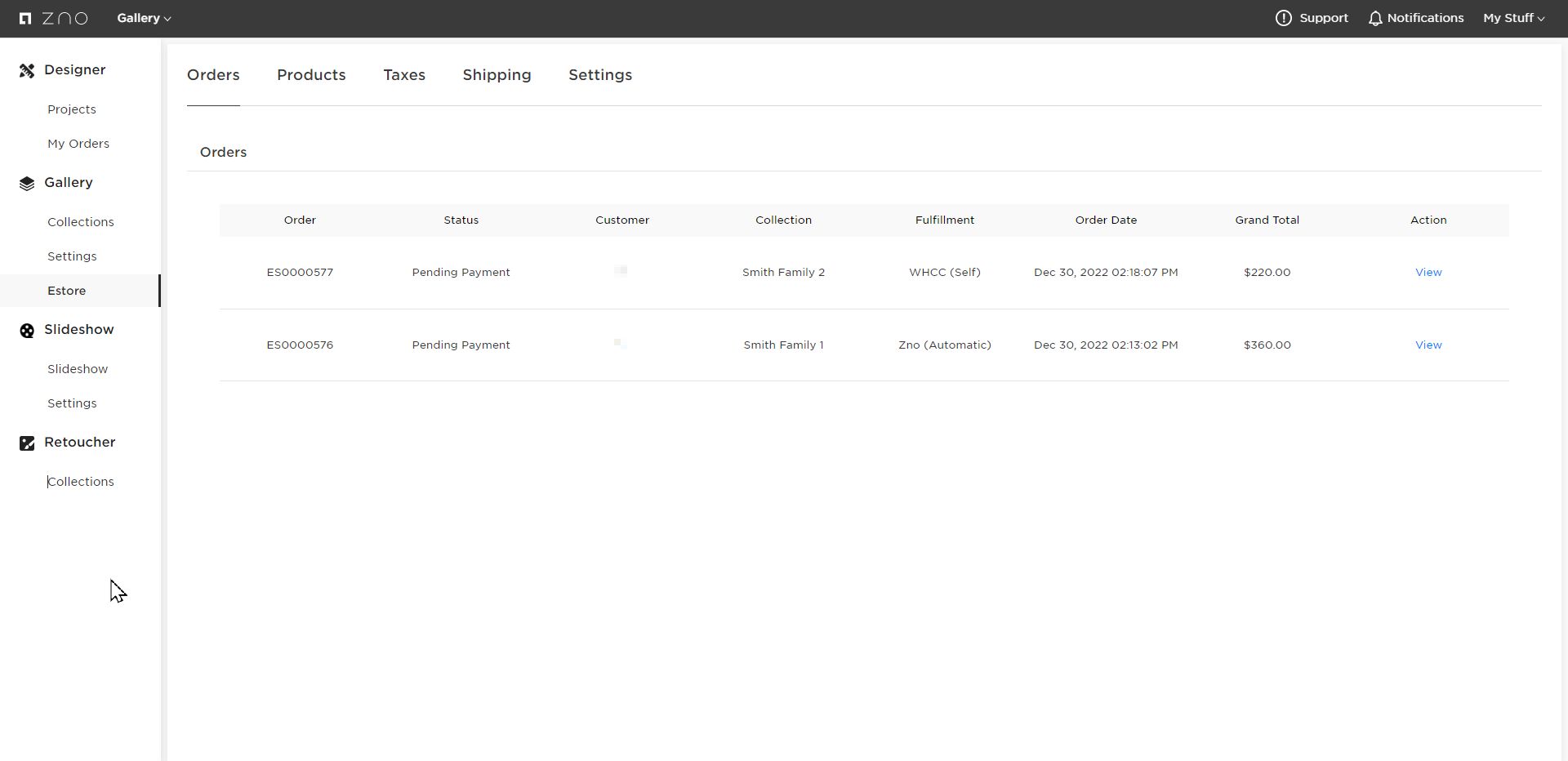Open Collections under Retoucher
Screen dimensions: 1568x761
pos(81,482)
